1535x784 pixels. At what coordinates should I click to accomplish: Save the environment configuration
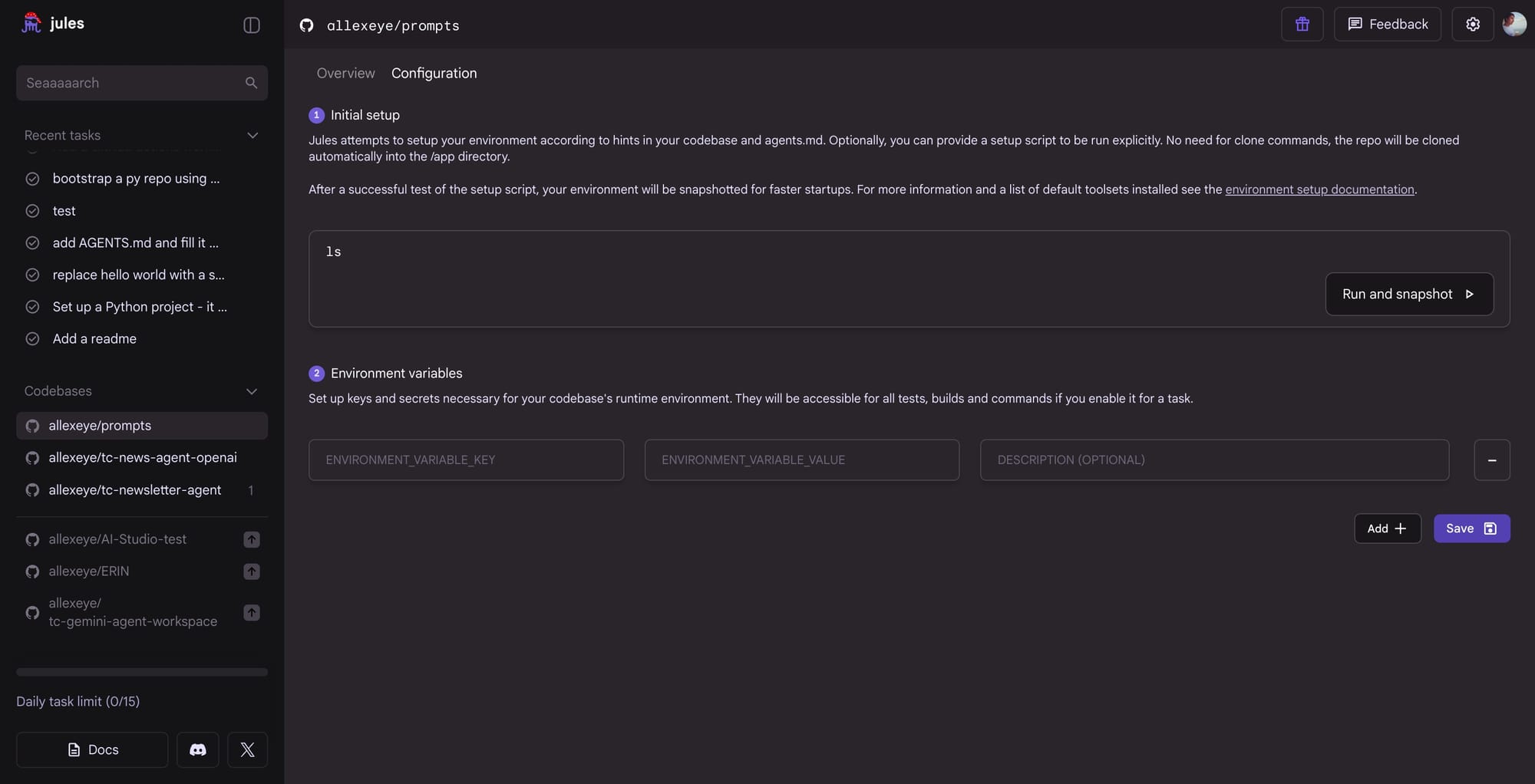(x=1471, y=529)
